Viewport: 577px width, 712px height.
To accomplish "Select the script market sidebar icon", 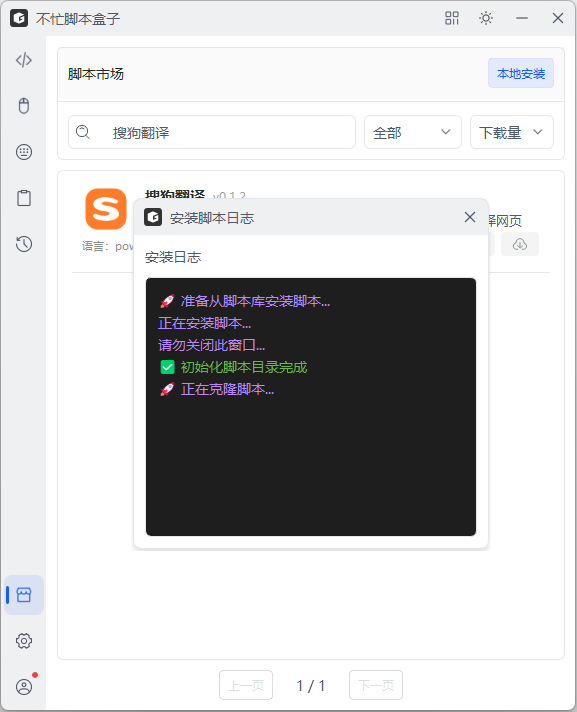I will (24, 595).
